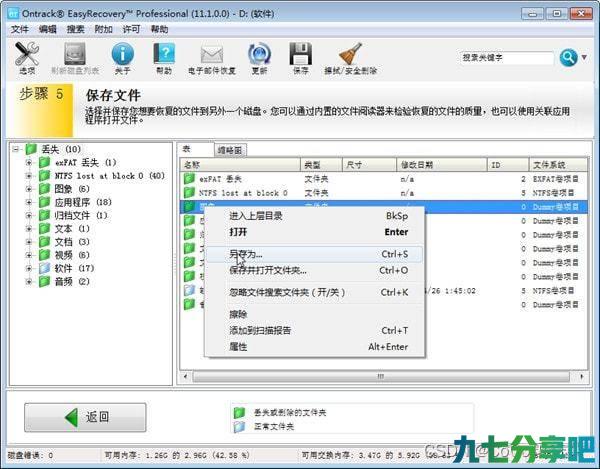Viewport: 600px width, 469px height.
Task: Click the left arrow of horizontal scrollbar
Action: tap(186, 376)
